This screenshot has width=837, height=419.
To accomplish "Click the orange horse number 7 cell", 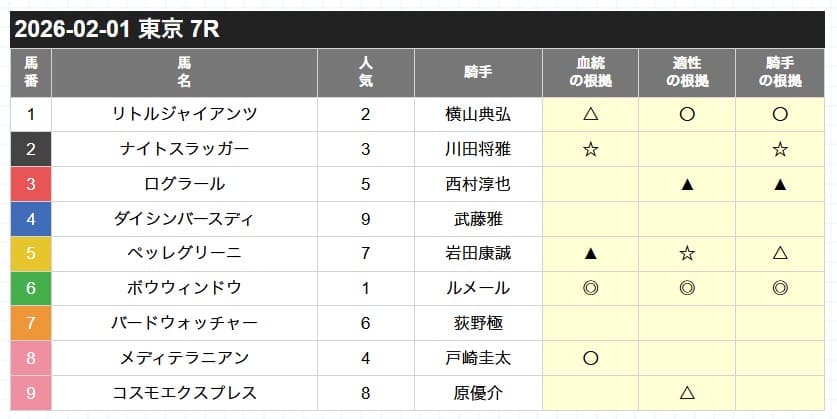I will (31, 323).
